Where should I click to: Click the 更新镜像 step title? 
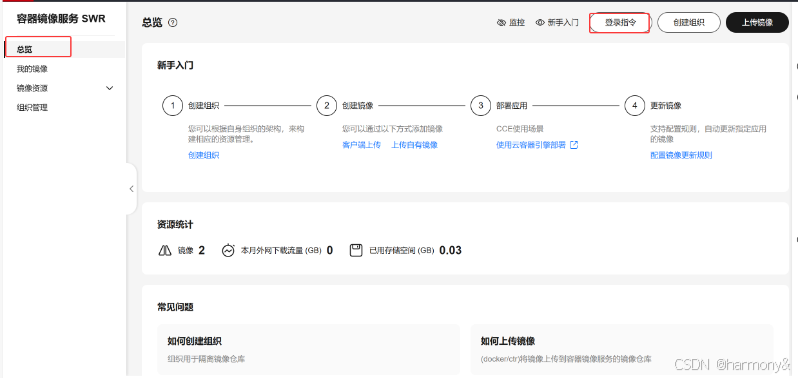click(x=666, y=106)
